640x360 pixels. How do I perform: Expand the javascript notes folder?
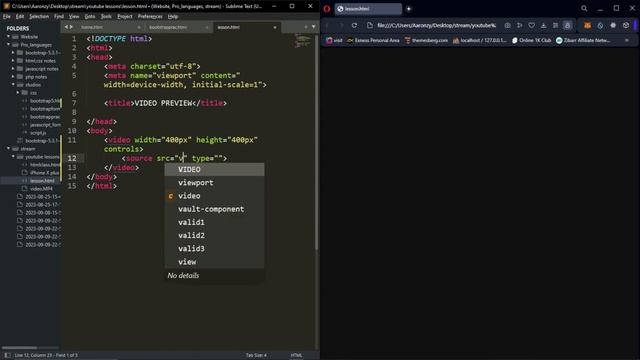pyautogui.click(x=13, y=69)
